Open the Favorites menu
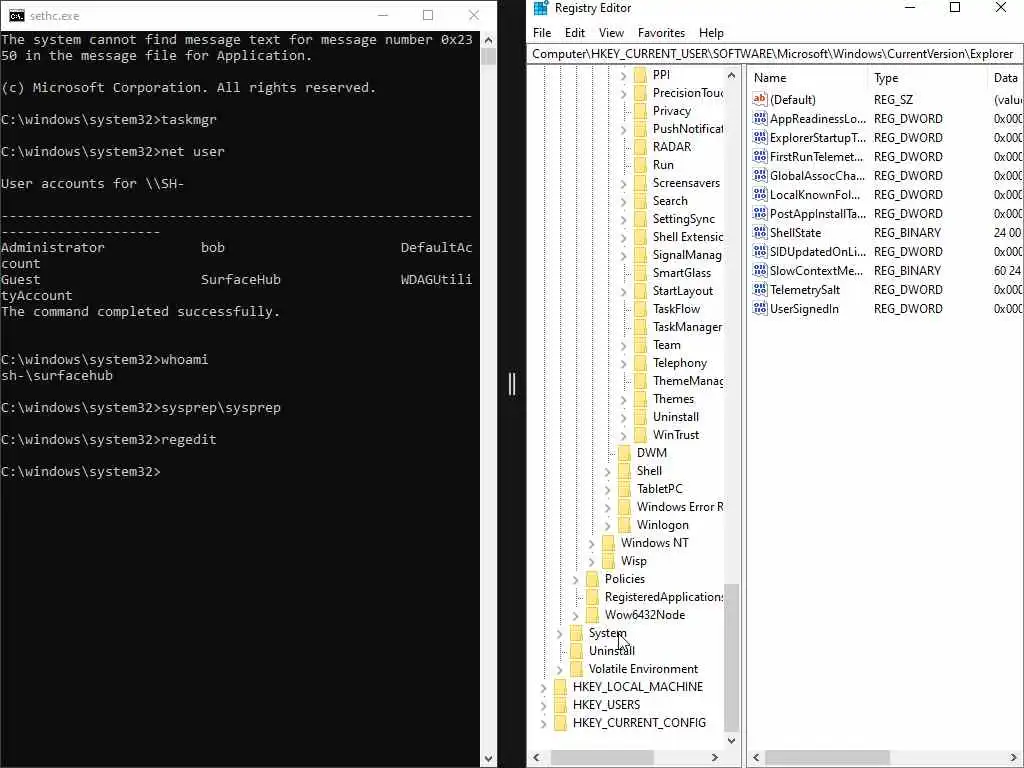The image size is (1024, 768). 662,33
